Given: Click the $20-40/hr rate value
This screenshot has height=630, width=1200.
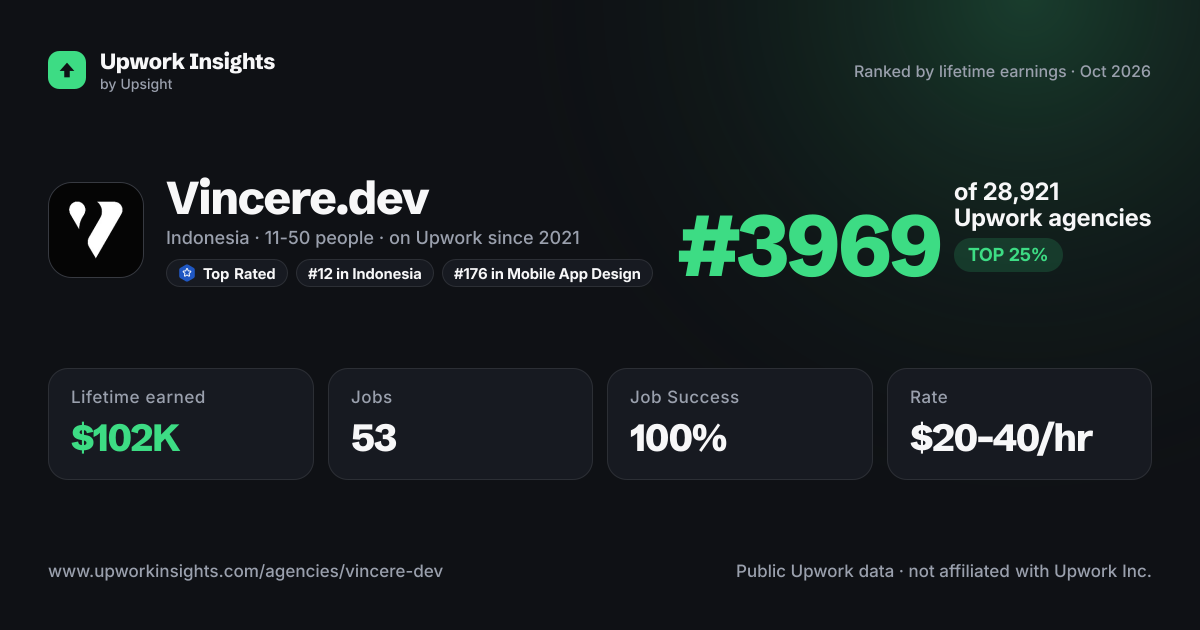Looking at the screenshot, I should [x=1001, y=438].
